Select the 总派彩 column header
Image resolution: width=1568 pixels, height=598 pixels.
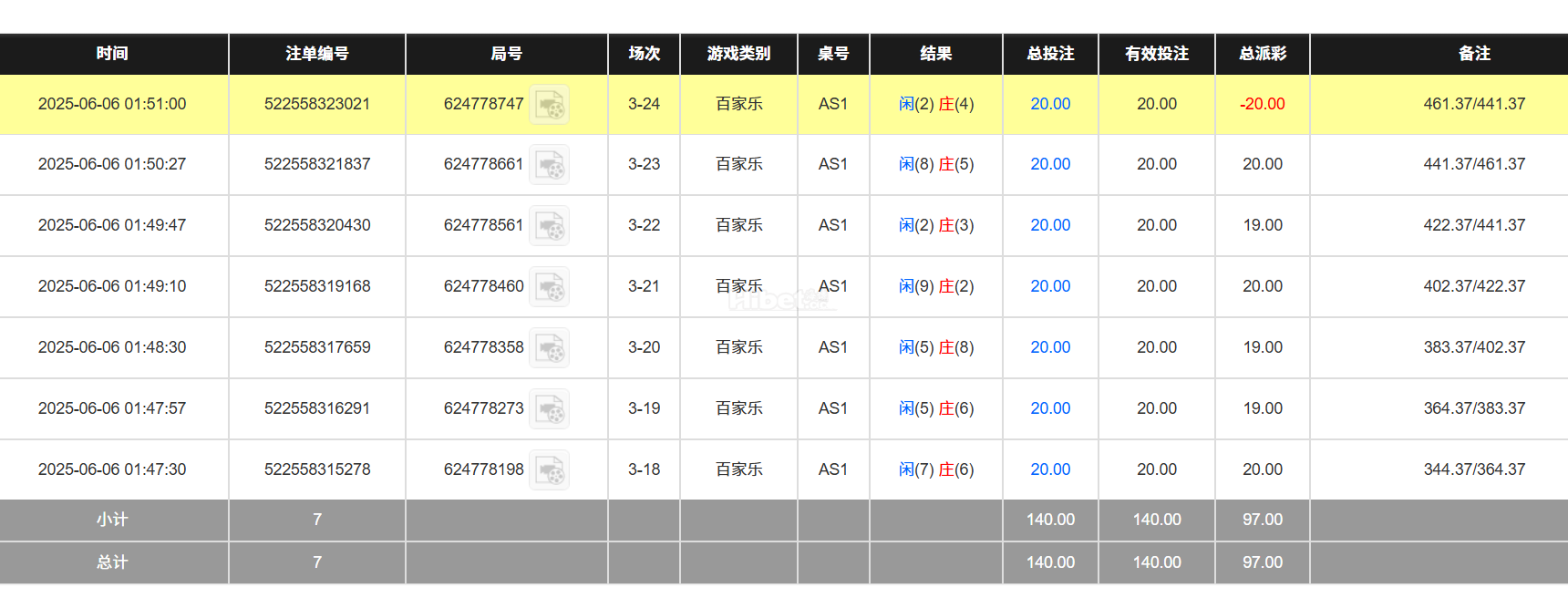[1263, 54]
